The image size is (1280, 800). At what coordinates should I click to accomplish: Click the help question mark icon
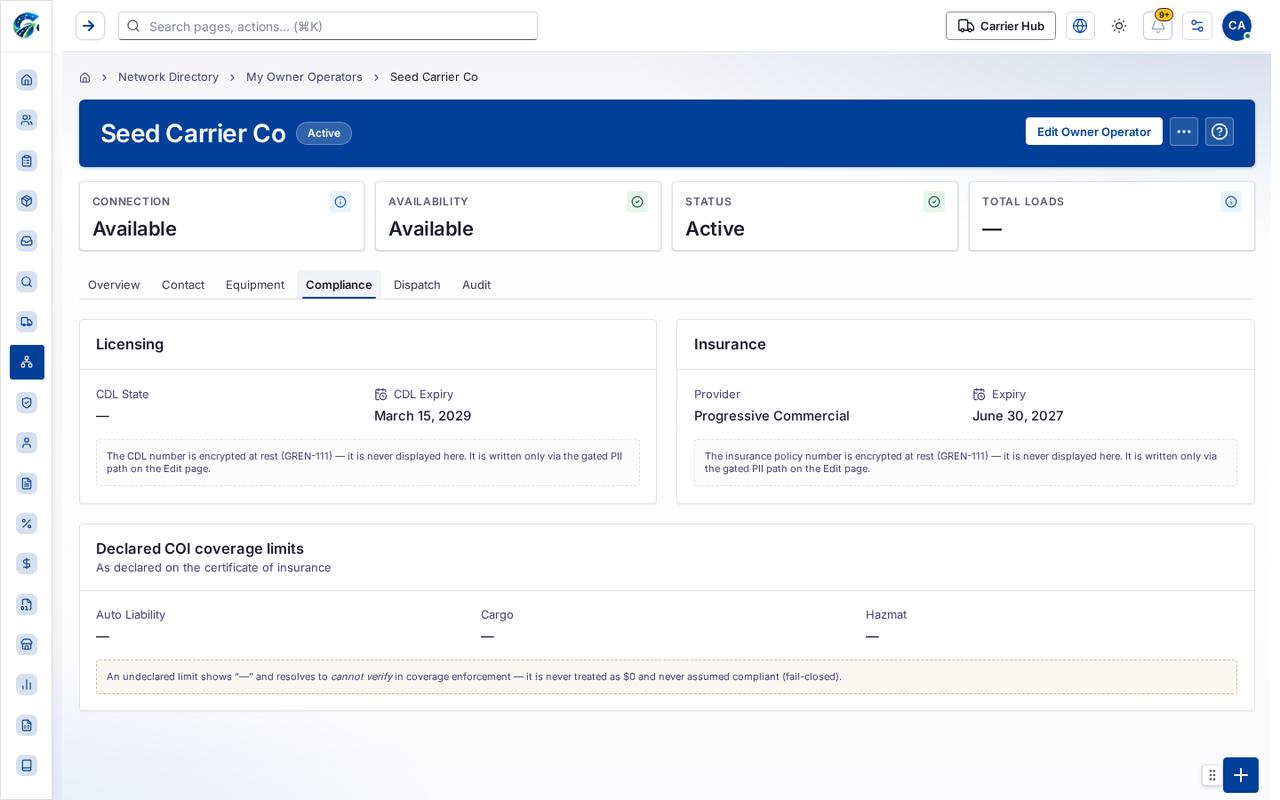[x=1219, y=132]
